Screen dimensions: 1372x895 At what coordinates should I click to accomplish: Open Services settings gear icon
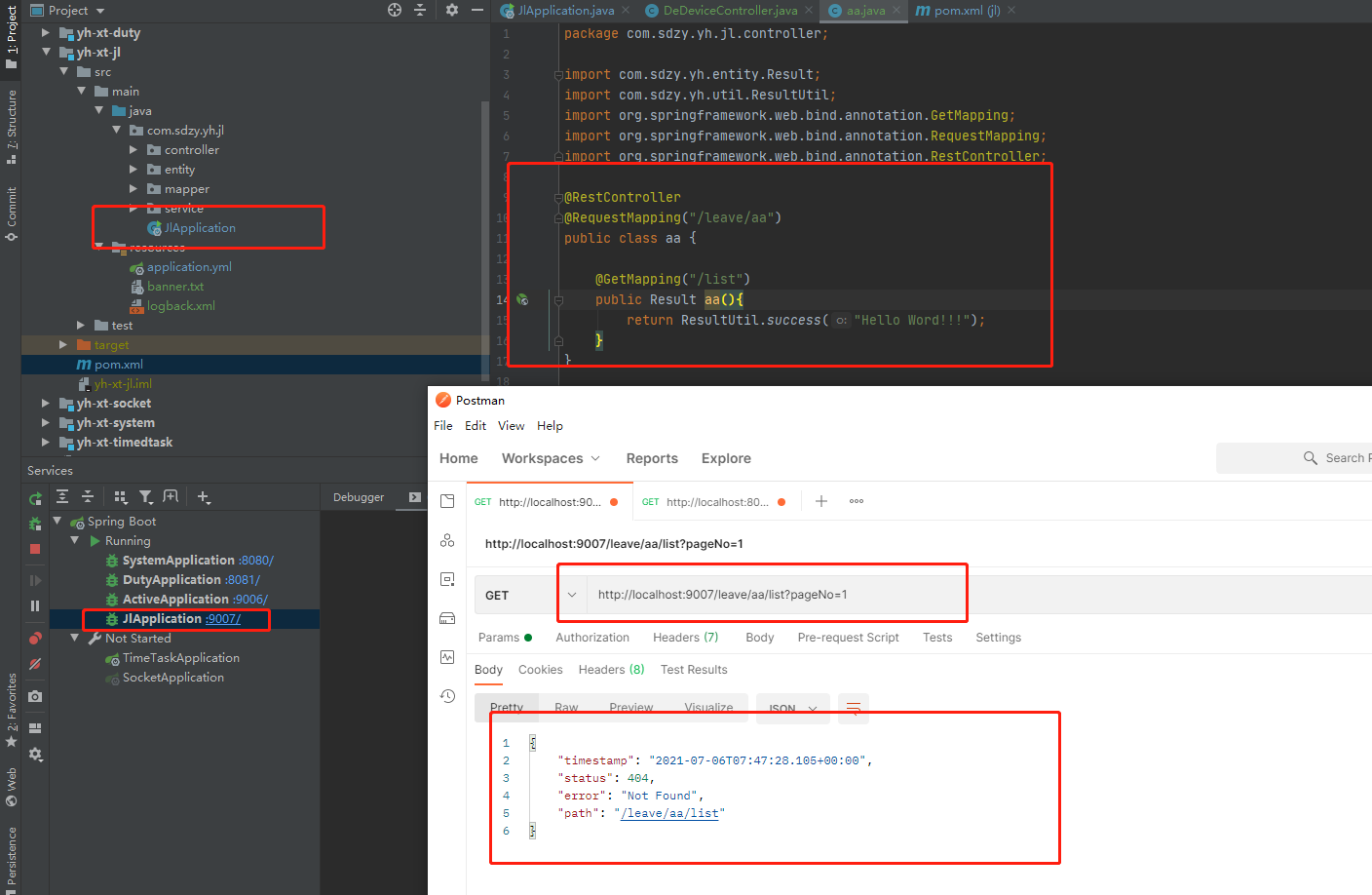pyautogui.click(x=35, y=754)
